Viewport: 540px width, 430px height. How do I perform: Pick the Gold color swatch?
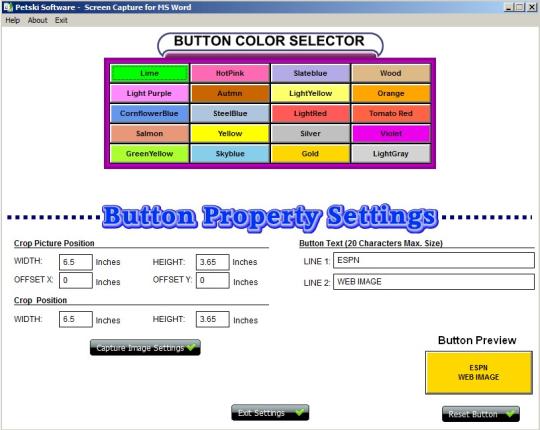310,154
